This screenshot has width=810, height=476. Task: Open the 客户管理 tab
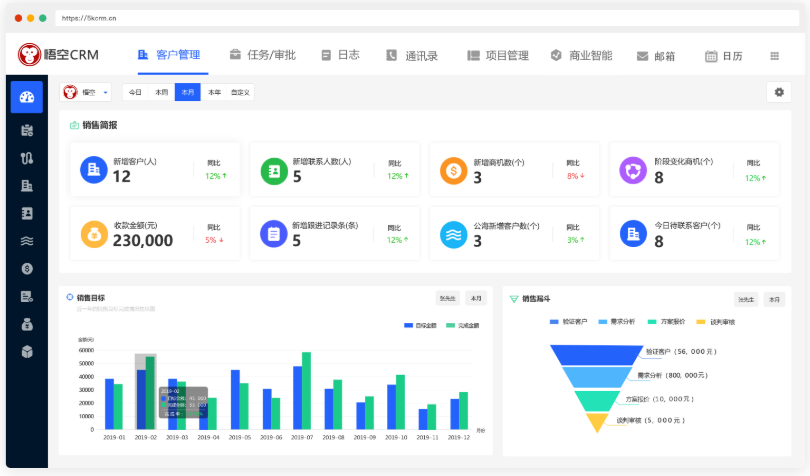coord(169,55)
